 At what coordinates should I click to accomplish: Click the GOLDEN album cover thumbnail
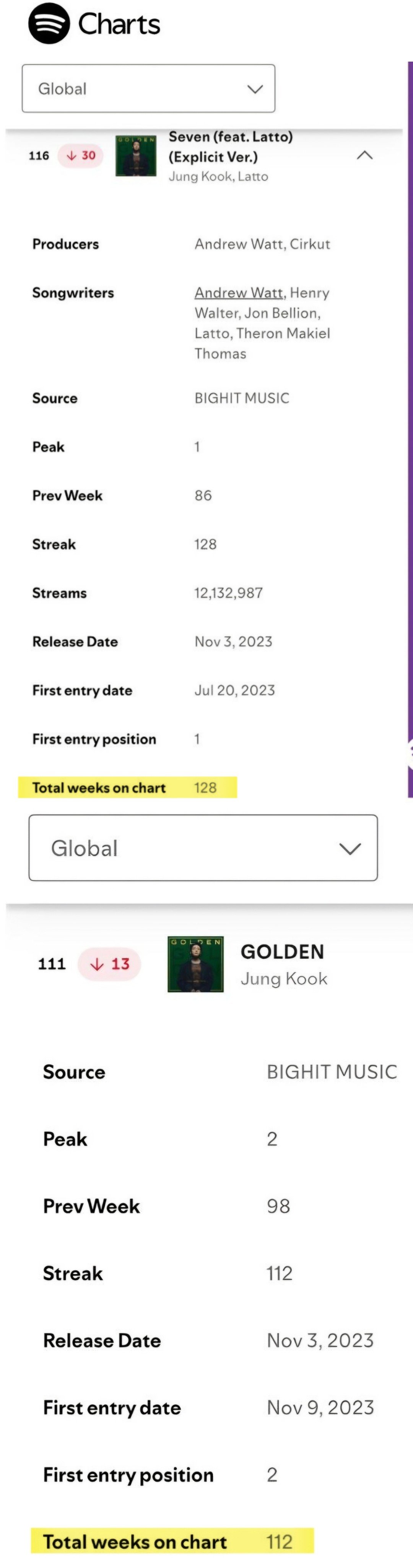point(195,964)
